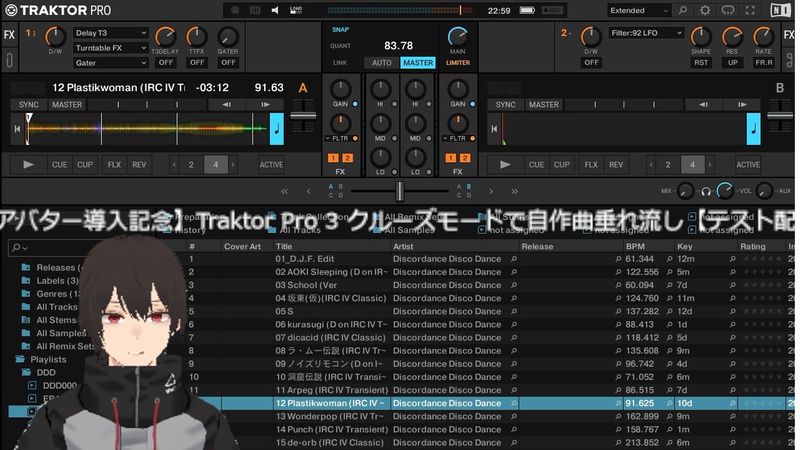Enable the LIMITER on main output

click(458, 62)
